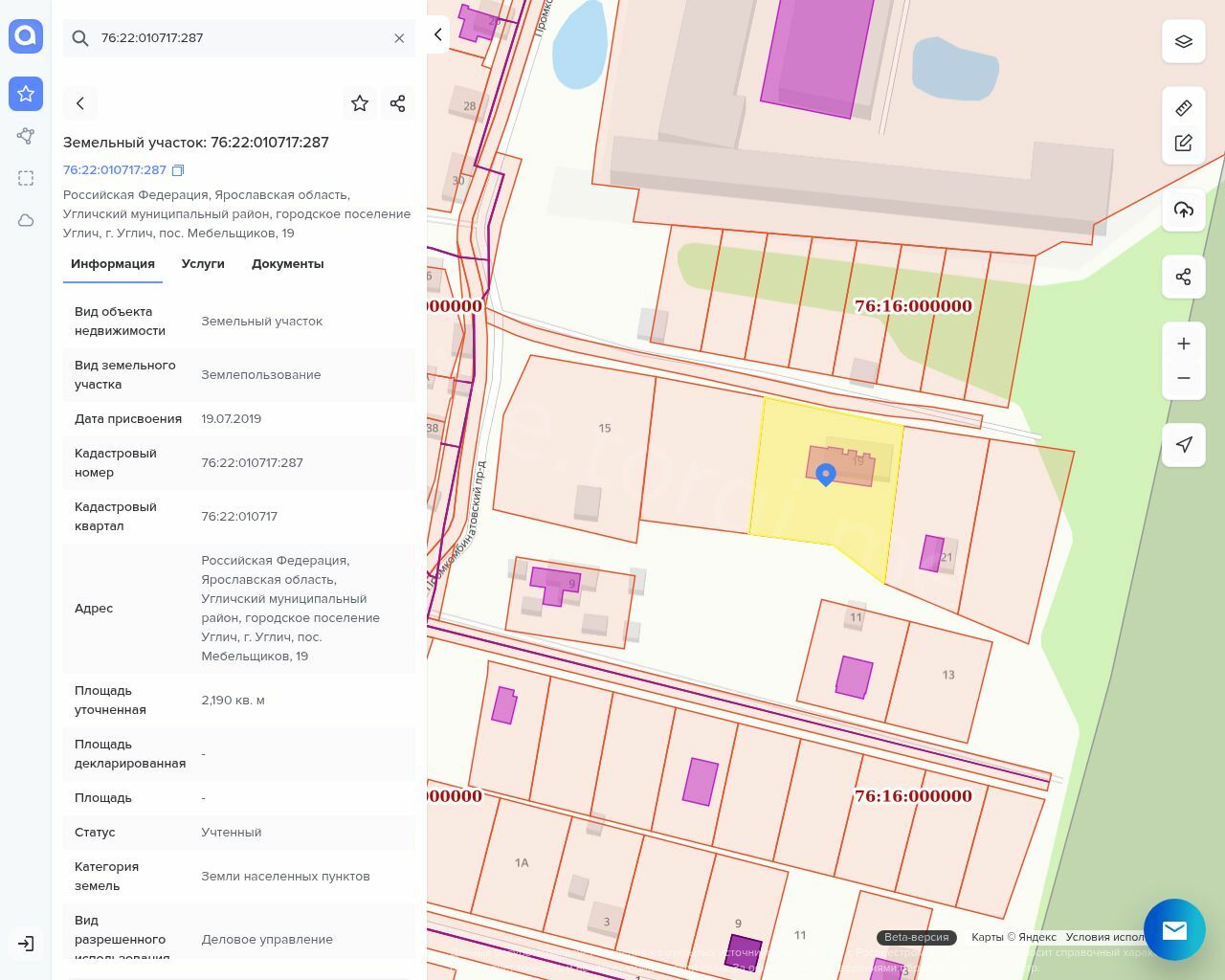Screen dimensions: 1225x980
Task: Share the map via right toolbar
Action: [x=1183, y=277]
